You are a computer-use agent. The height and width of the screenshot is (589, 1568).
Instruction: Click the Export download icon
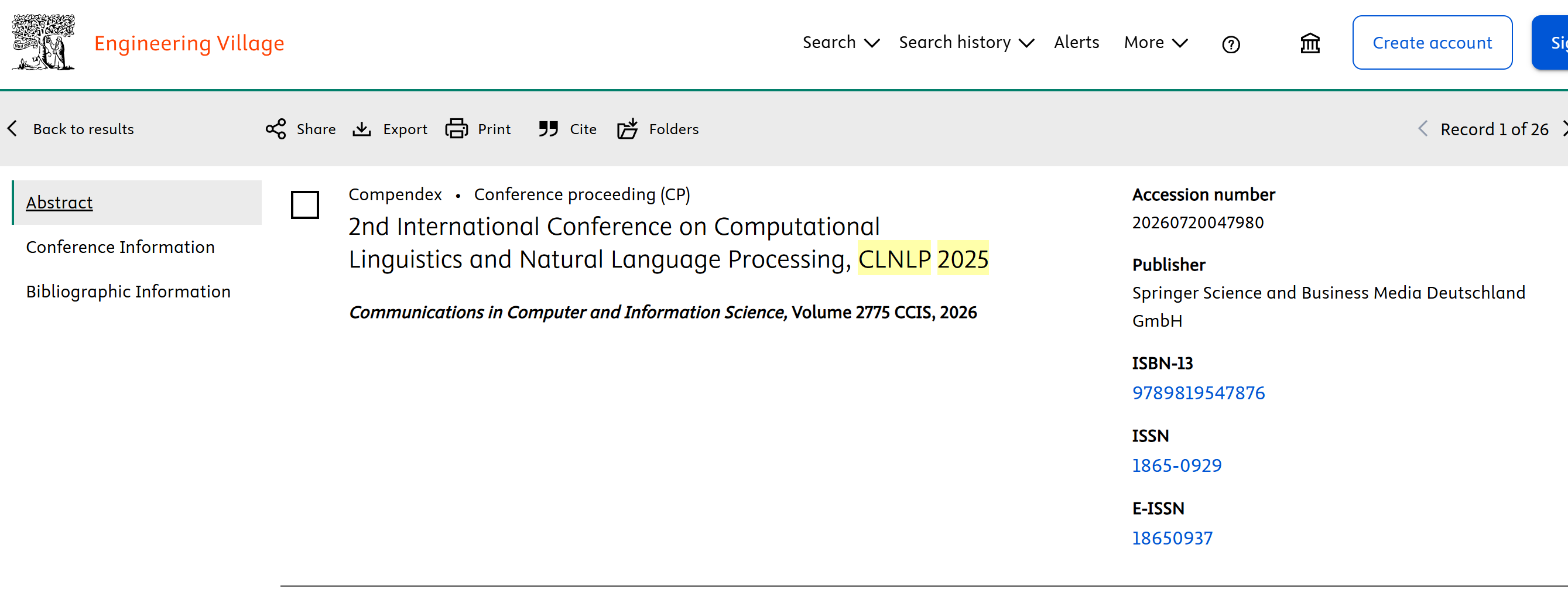362,129
